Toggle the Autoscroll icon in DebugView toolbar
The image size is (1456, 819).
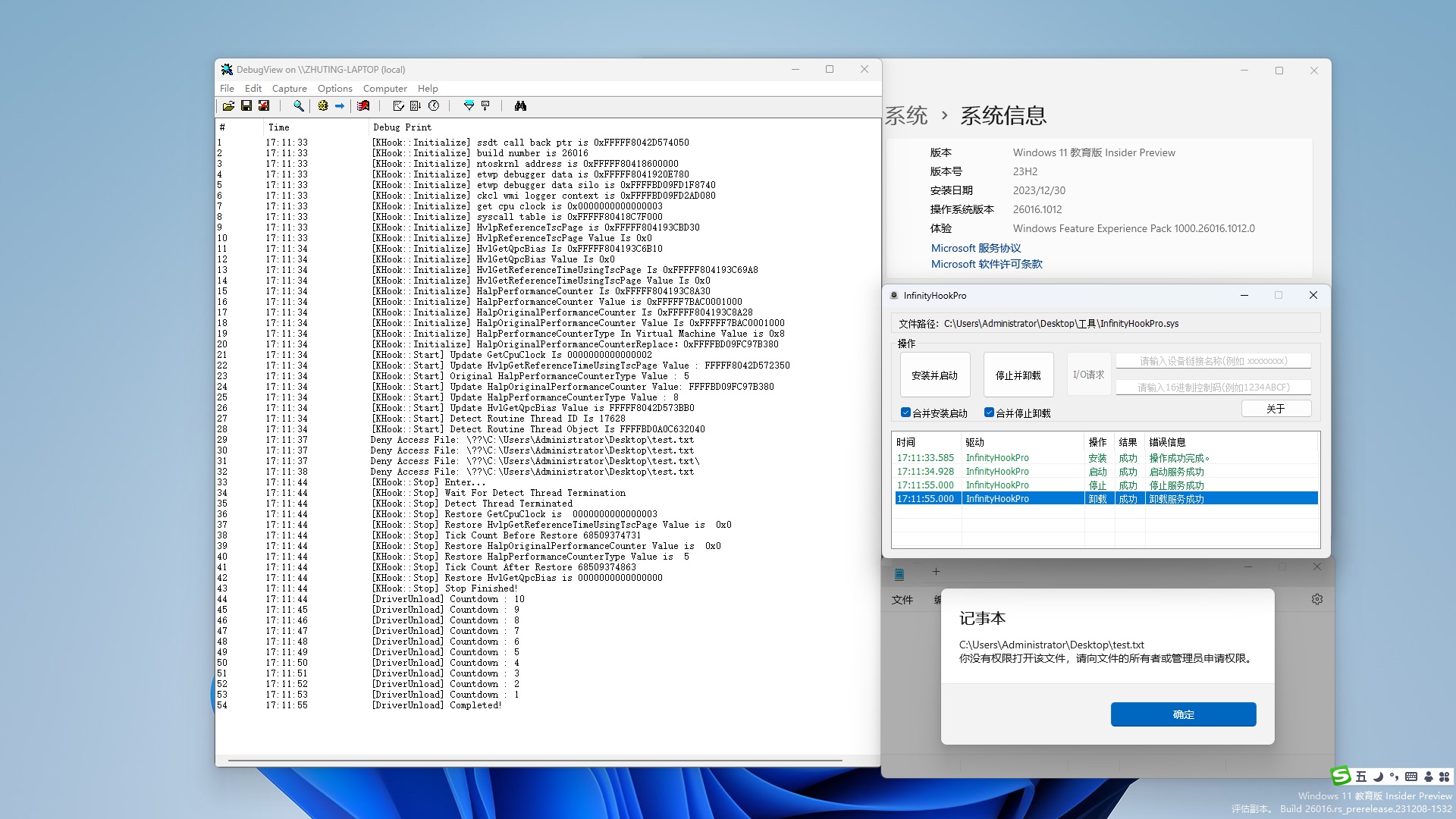[416, 106]
